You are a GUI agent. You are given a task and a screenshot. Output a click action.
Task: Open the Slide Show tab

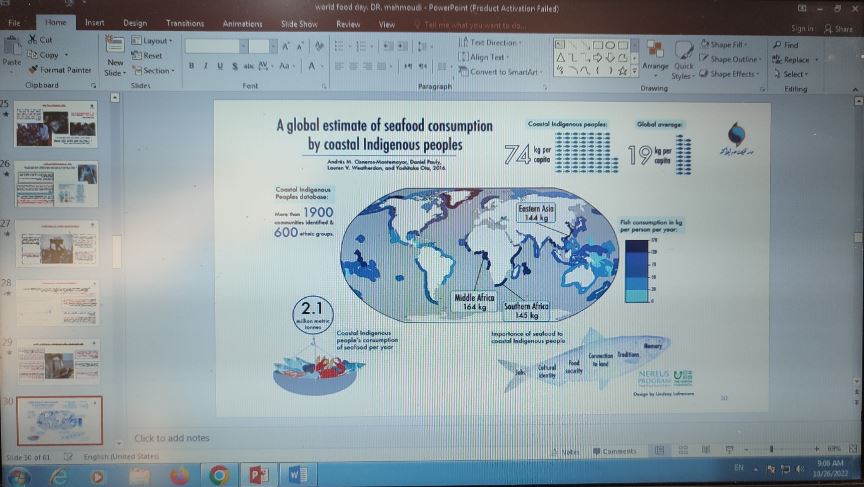click(300, 22)
